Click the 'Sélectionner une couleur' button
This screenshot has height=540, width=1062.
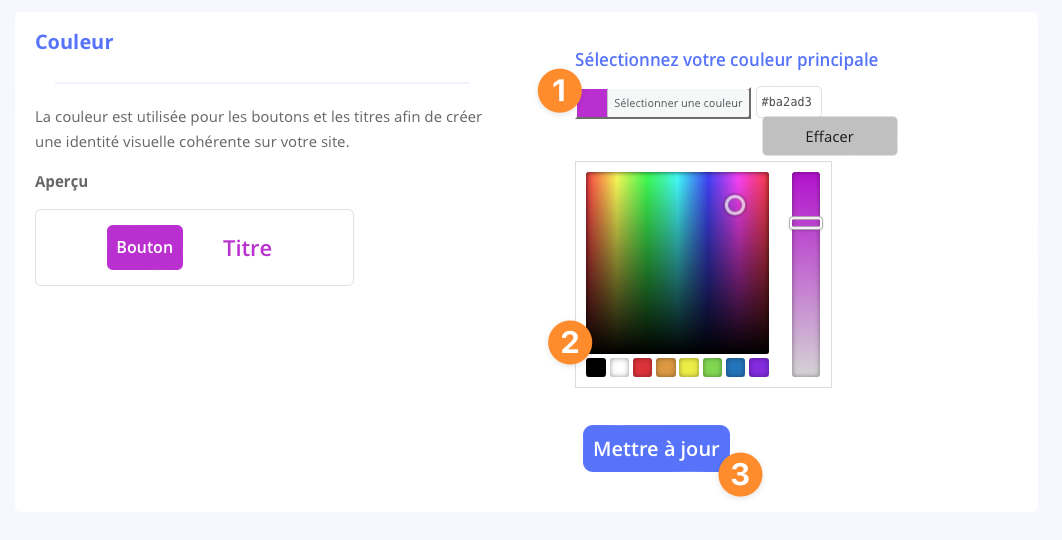point(678,103)
